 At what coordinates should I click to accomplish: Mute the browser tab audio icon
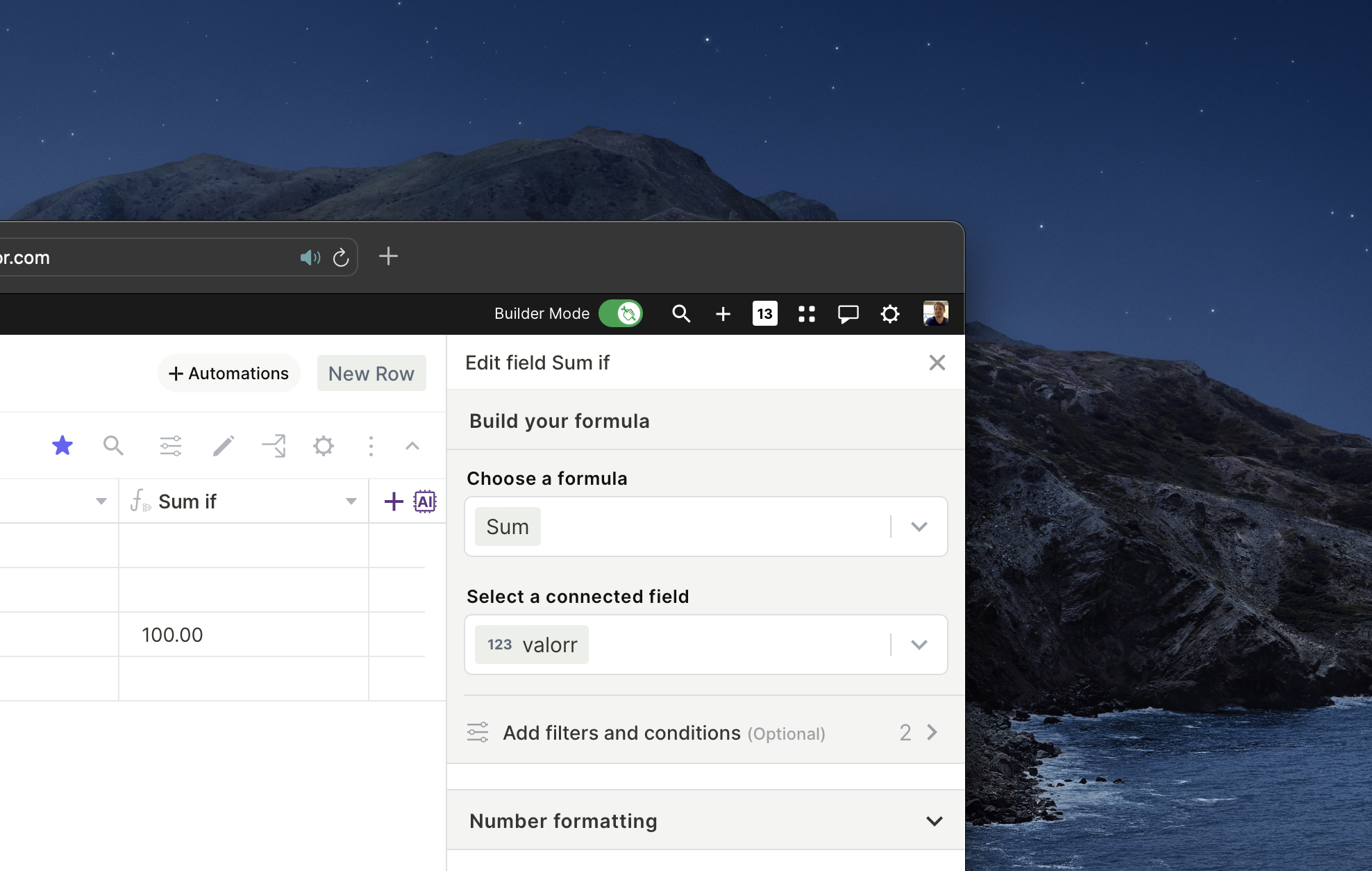coord(310,258)
